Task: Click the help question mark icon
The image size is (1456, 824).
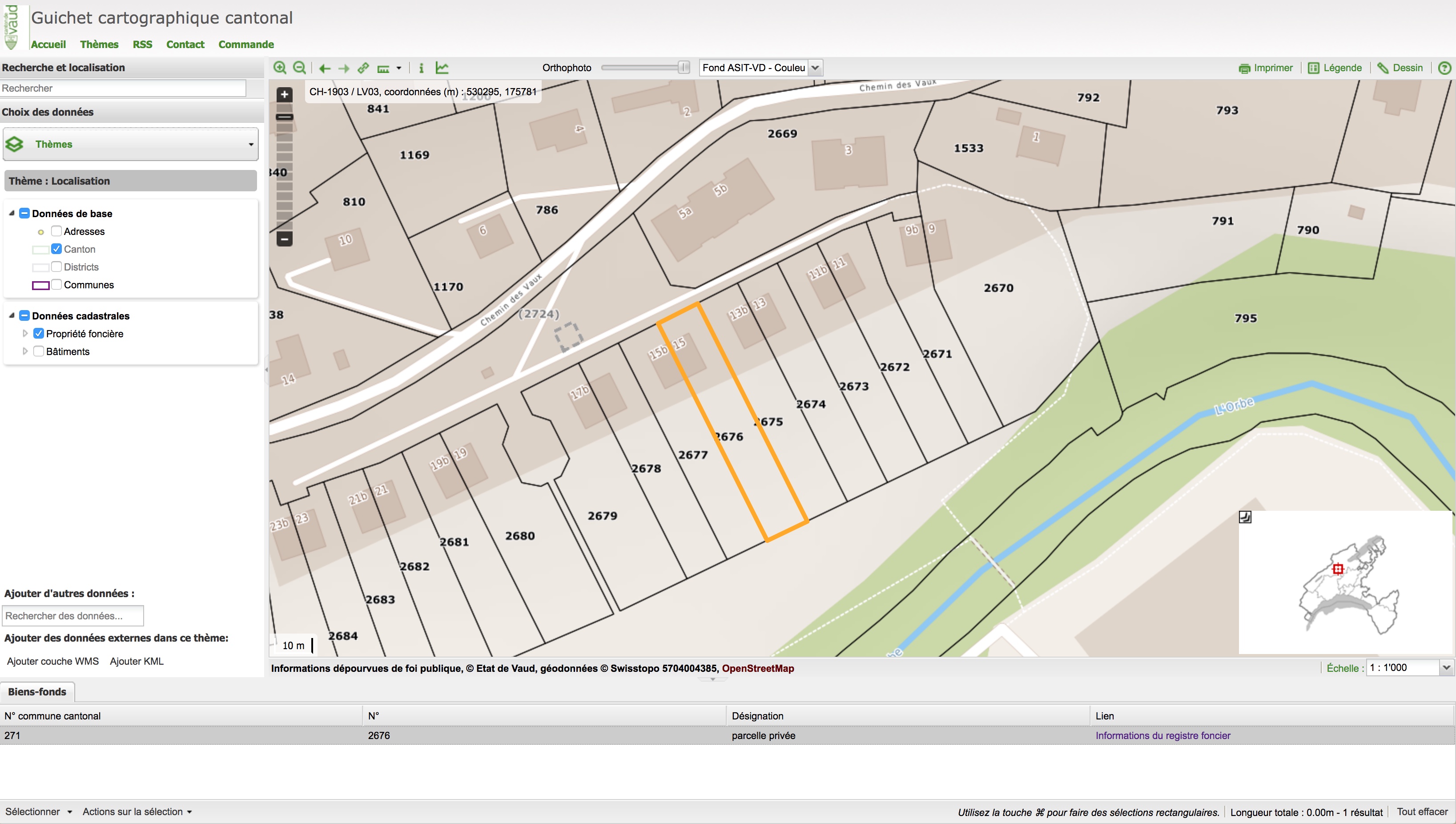Action: [x=1444, y=68]
